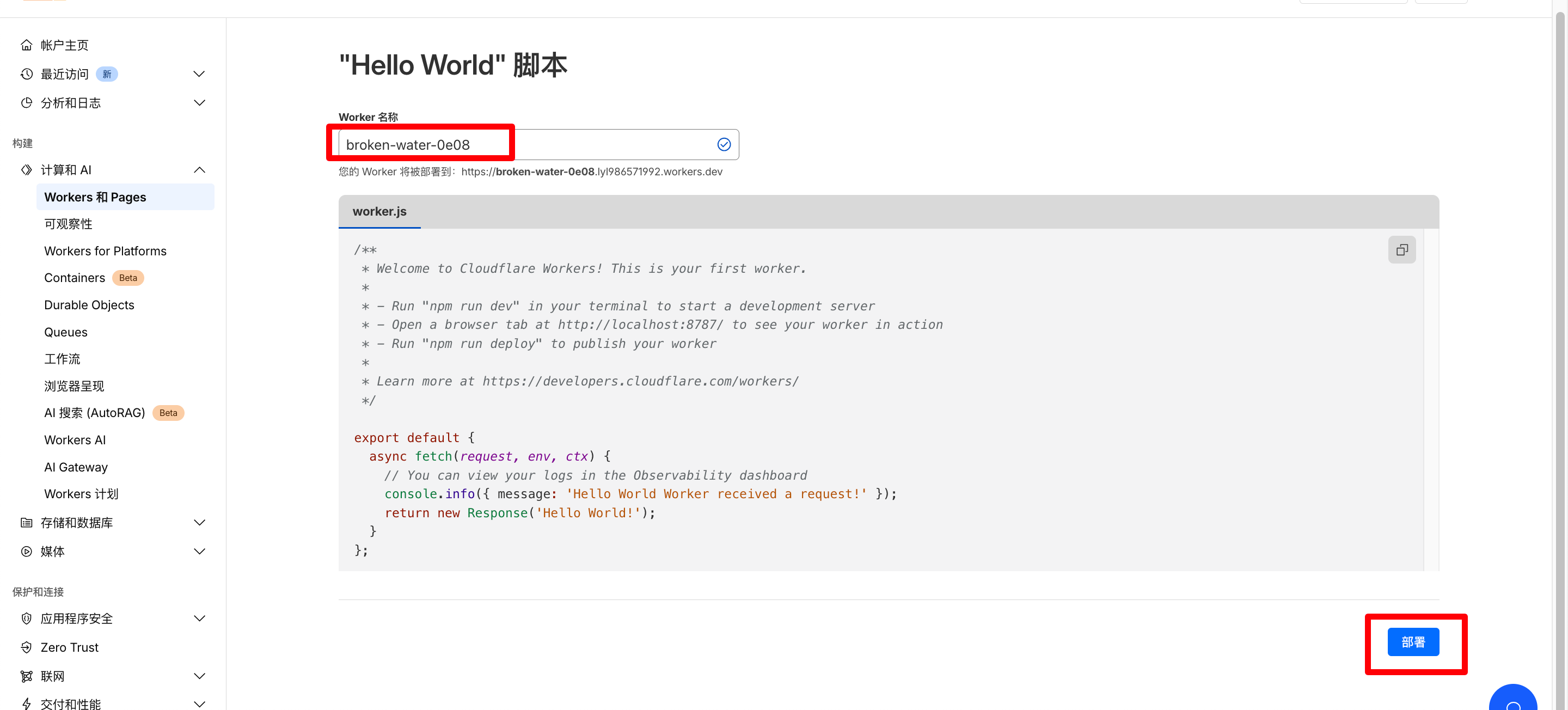Click the storage and databases icon
This screenshot has width=1568, height=710.
coord(26,523)
